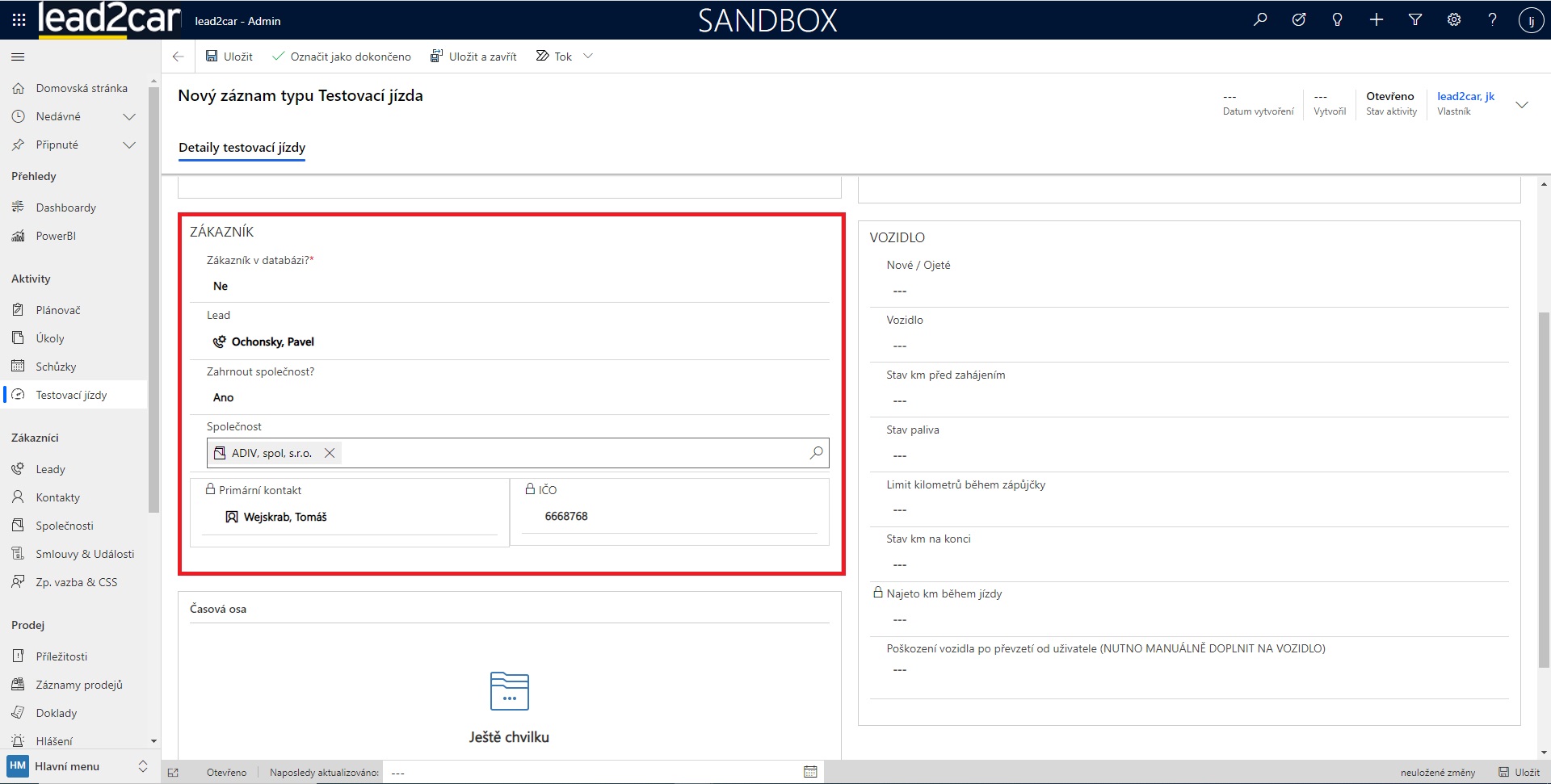Open Leady in the sidebar
The image size is (1551, 784).
click(50, 469)
